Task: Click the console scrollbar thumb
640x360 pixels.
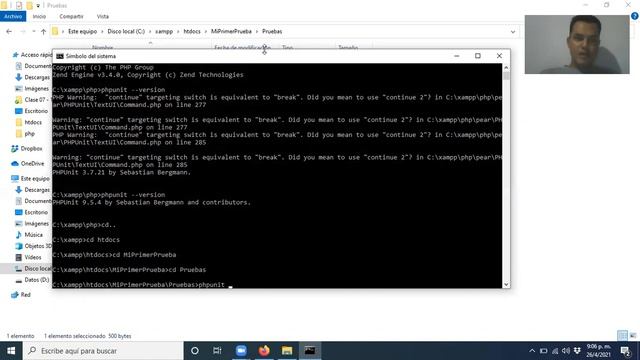Action: coord(506,76)
